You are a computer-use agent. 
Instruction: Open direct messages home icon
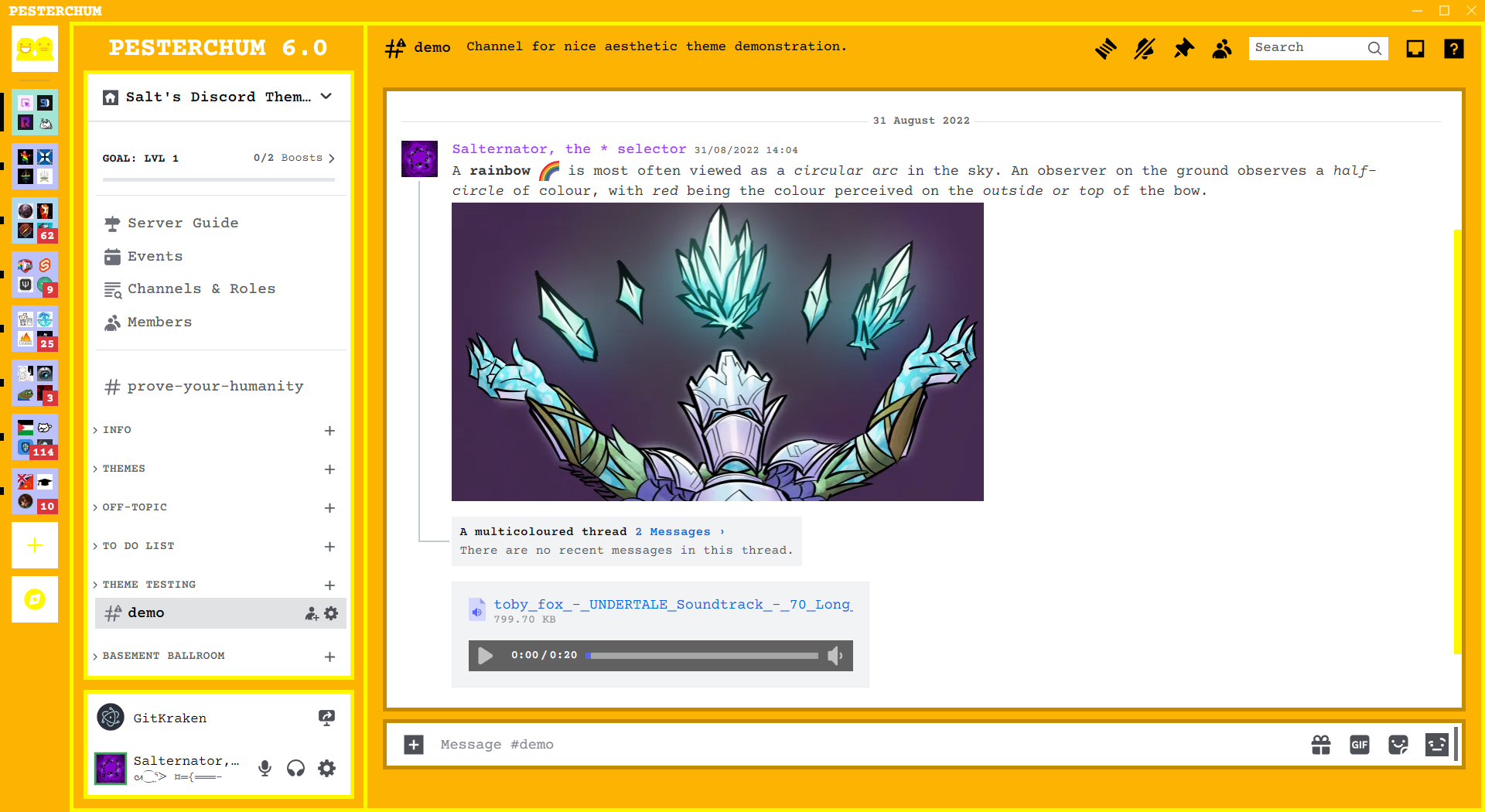[x=35, y=49]
